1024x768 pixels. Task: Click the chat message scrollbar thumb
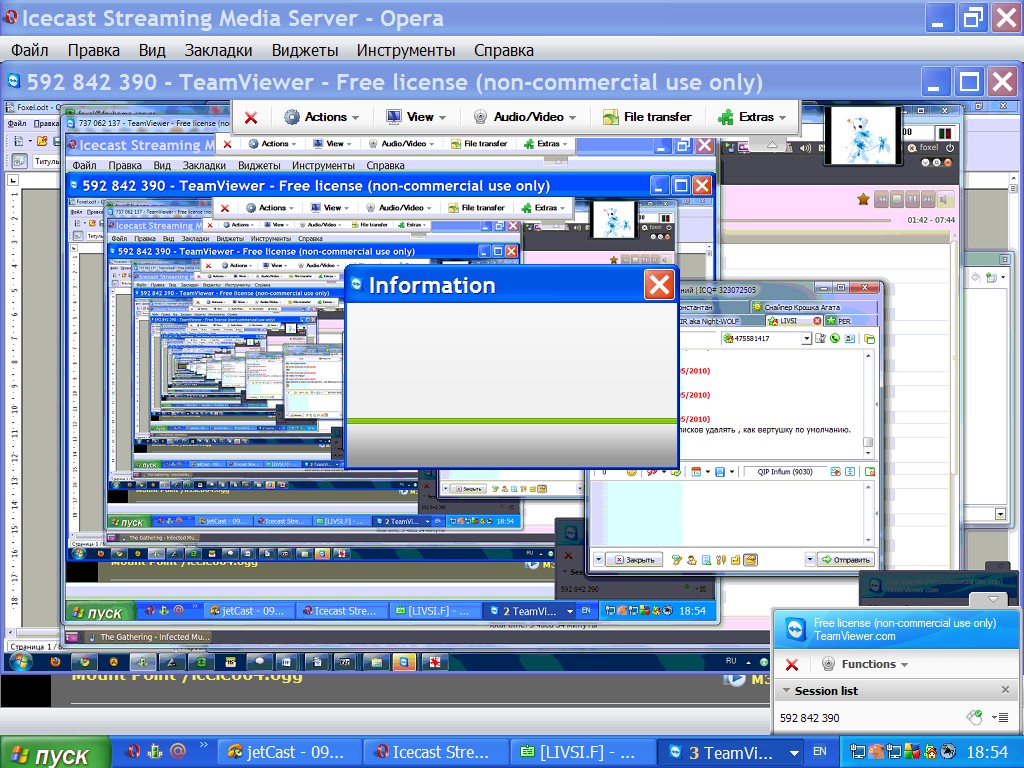868,442
